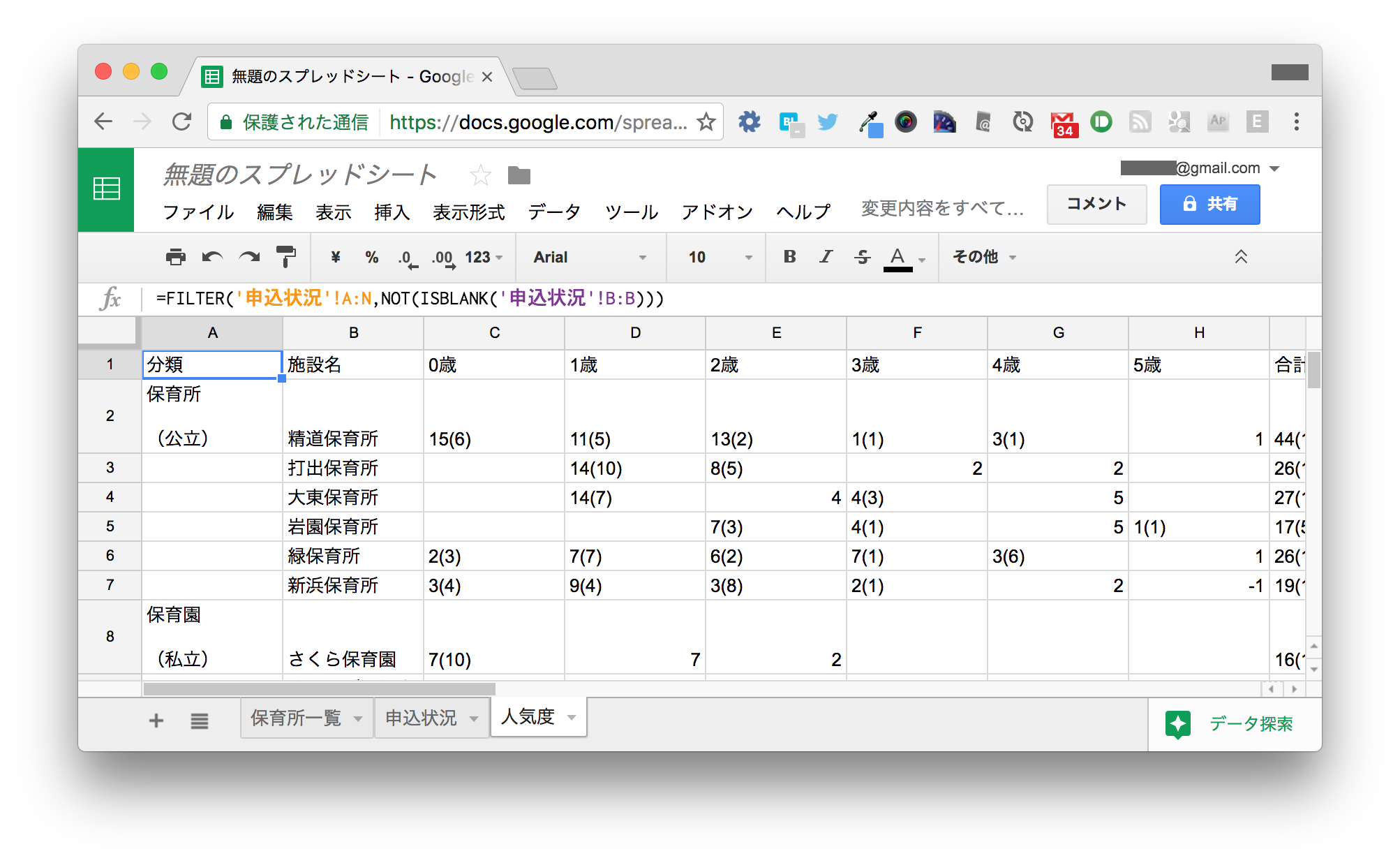Open the ファイル menu
The width and height of the screenshot is (1400, 863).
198,212
